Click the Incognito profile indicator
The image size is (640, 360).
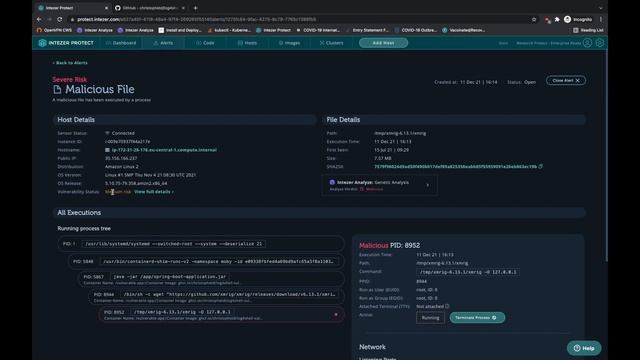pyautogui.click(x=578, y=19)
